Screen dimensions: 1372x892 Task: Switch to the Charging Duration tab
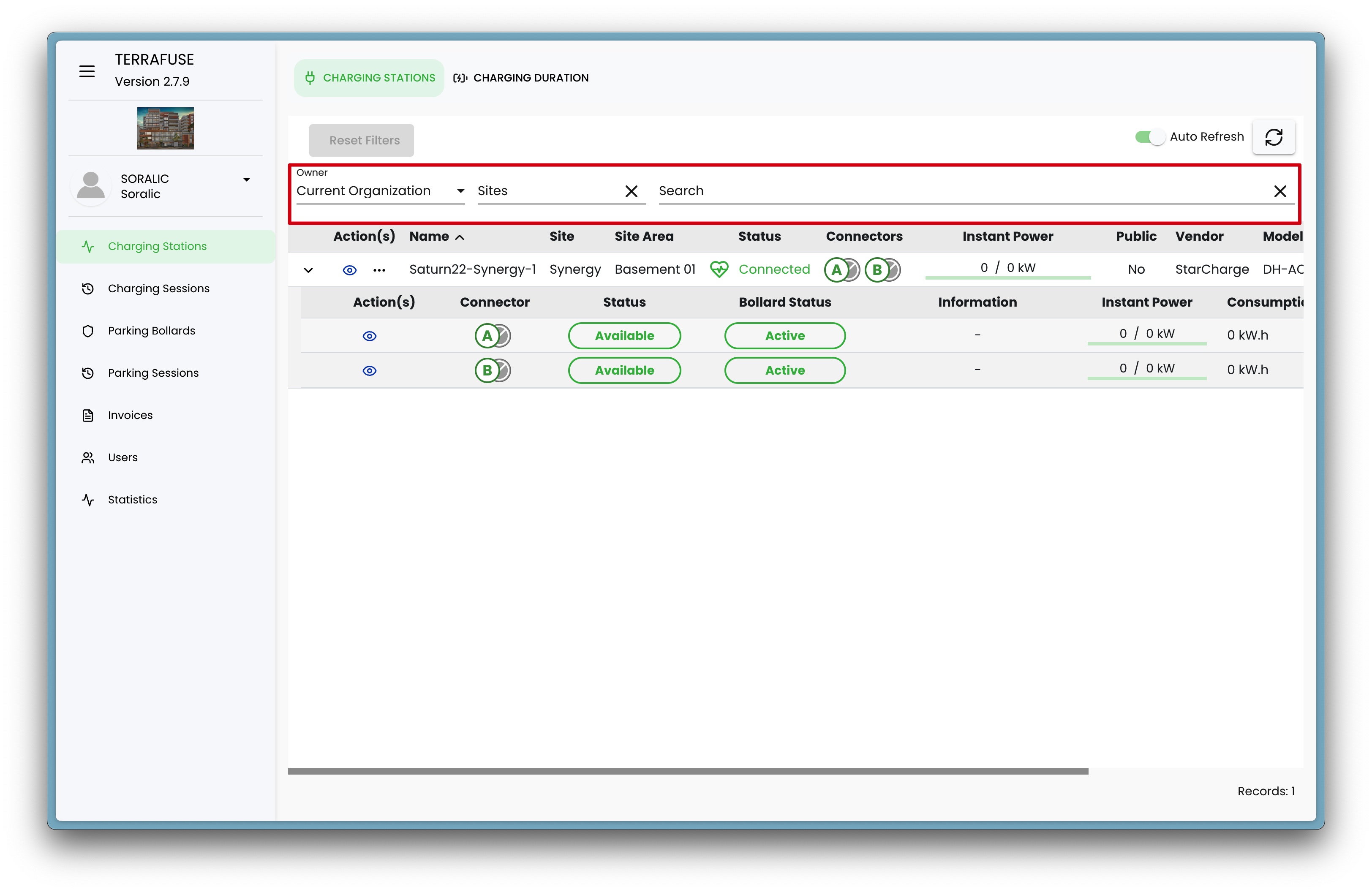[x=521, y=78]
